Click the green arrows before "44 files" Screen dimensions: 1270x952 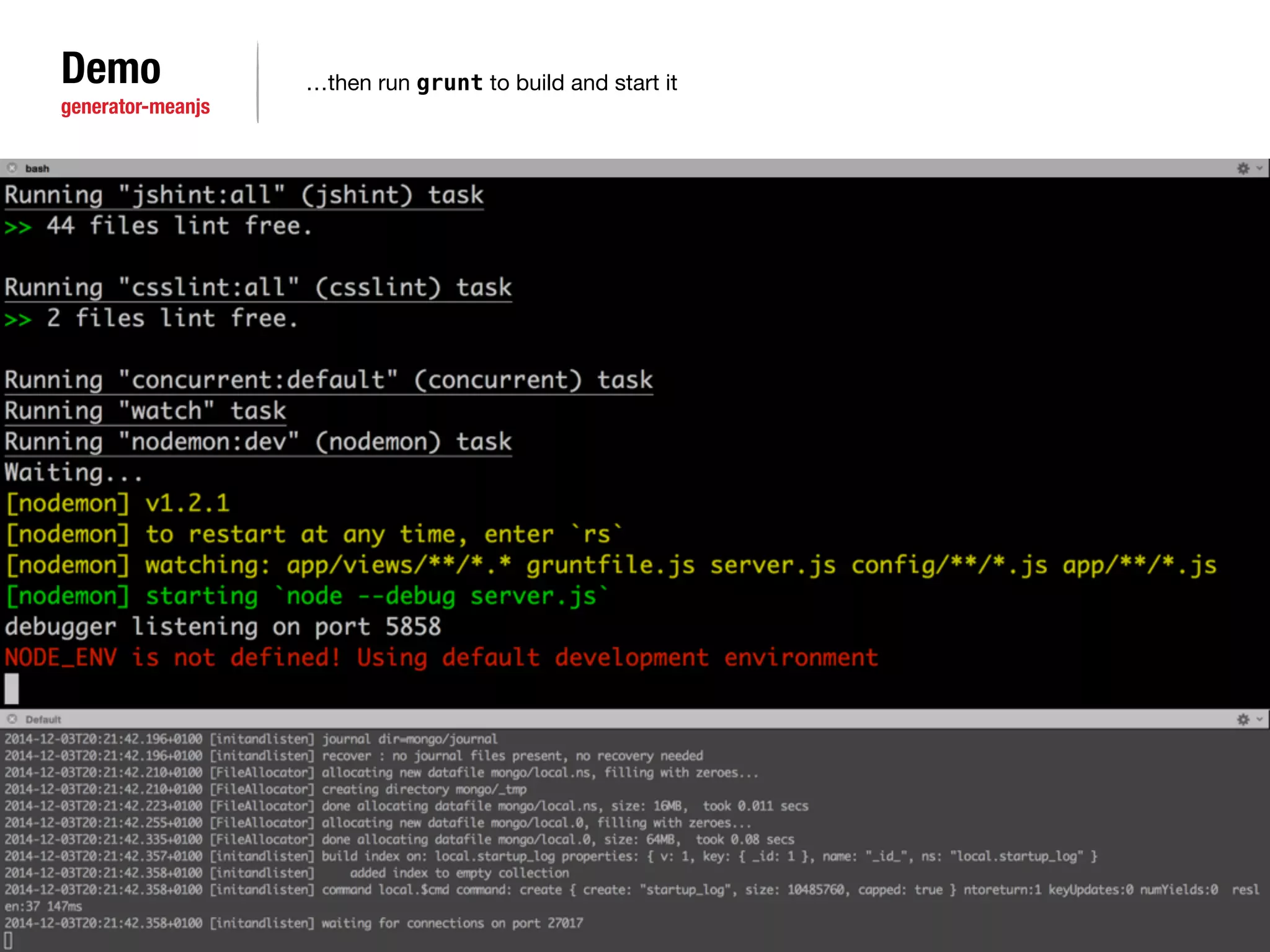[17, 227]
